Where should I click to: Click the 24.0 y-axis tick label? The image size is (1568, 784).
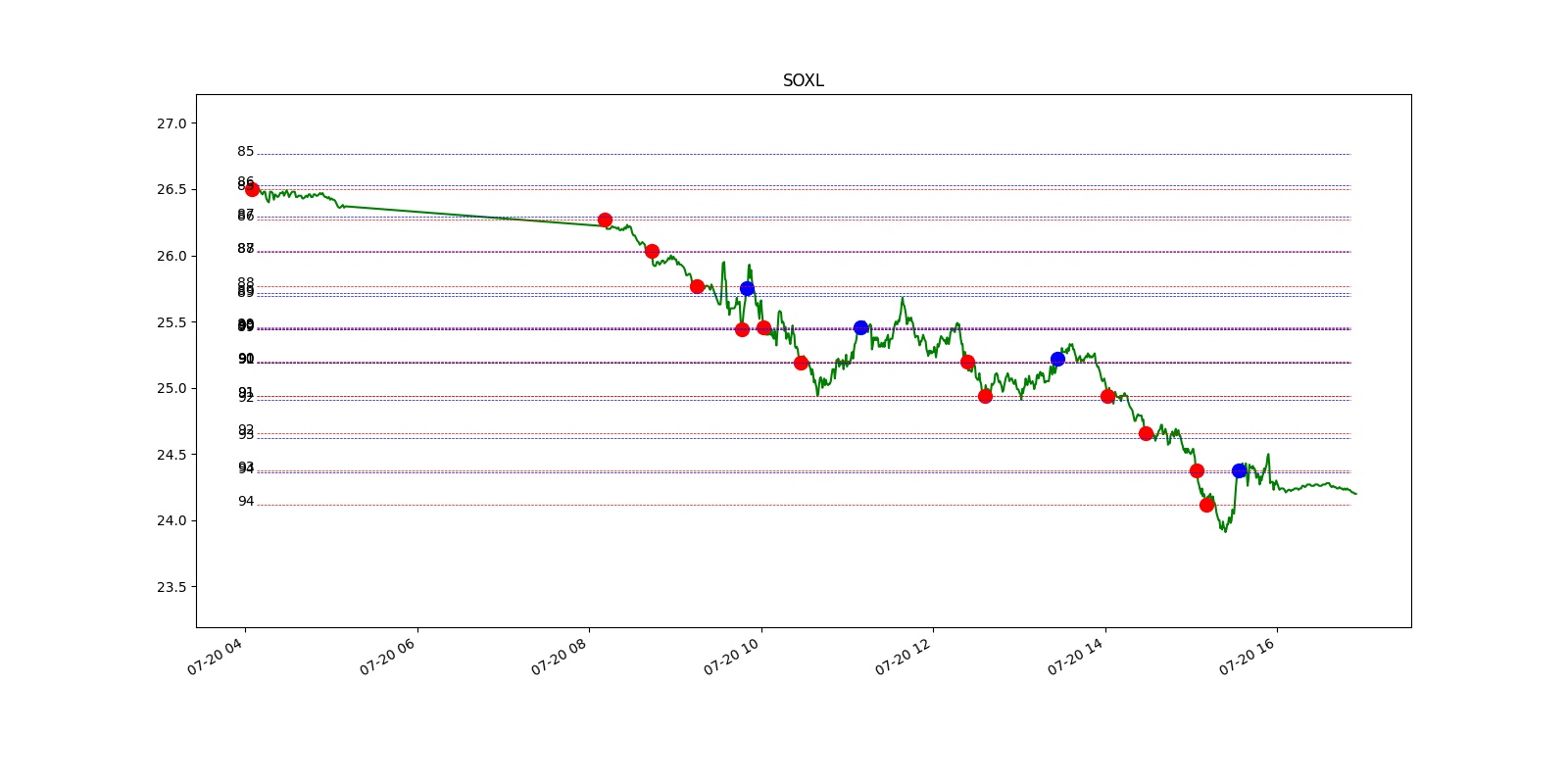coord(171,520)
